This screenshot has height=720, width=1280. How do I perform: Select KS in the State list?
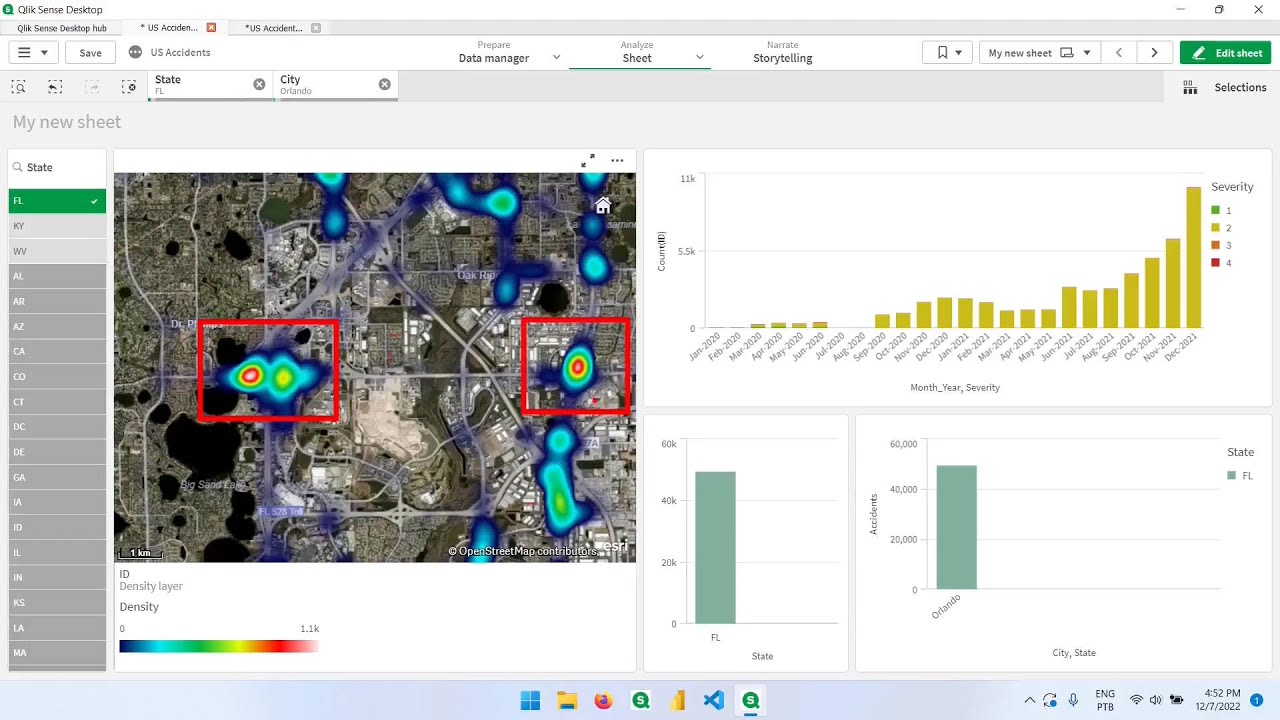pos(57,603)
